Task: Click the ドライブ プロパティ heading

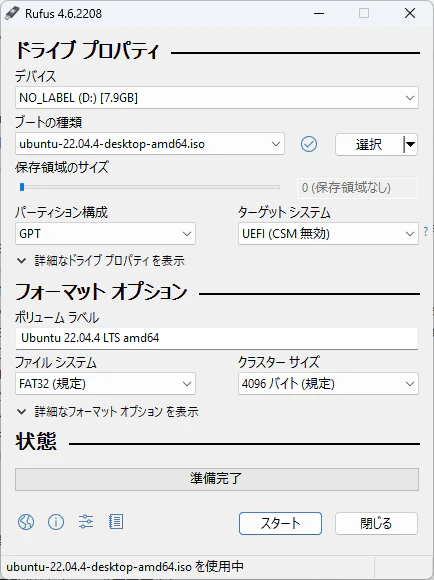Action: pos(87,51)
